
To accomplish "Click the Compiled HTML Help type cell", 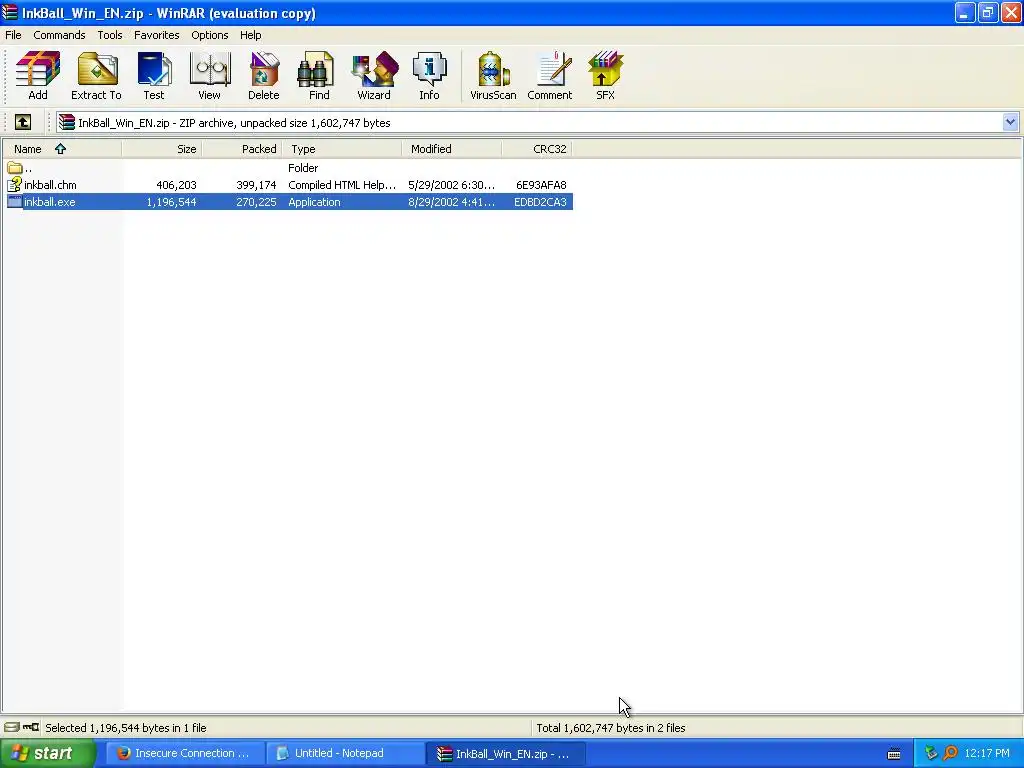I will [x=342, y=185].
